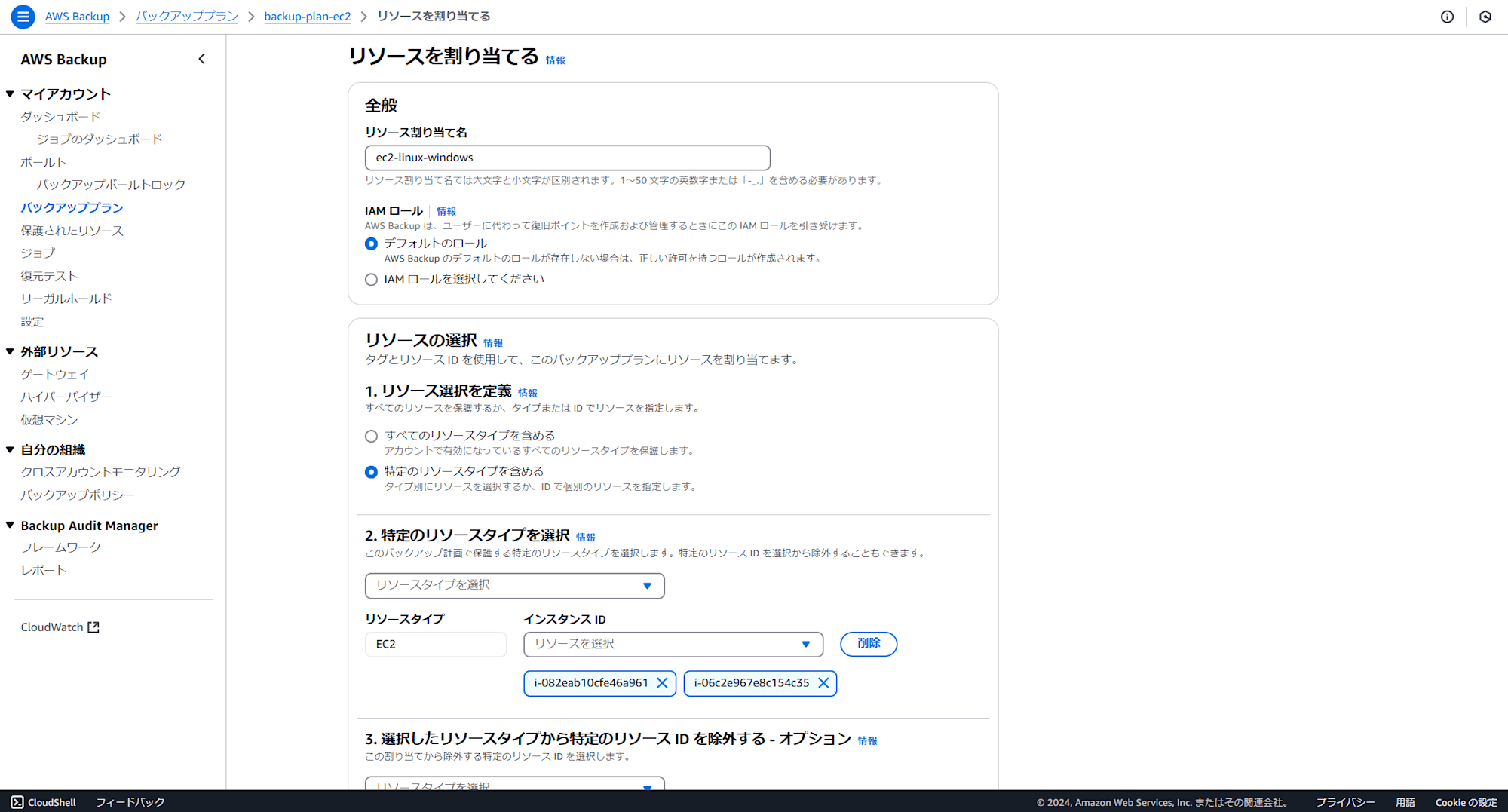Click the EC2 リソースタイプ field
The width and height of the screenshot is (1508, 812).
(436, 645)
